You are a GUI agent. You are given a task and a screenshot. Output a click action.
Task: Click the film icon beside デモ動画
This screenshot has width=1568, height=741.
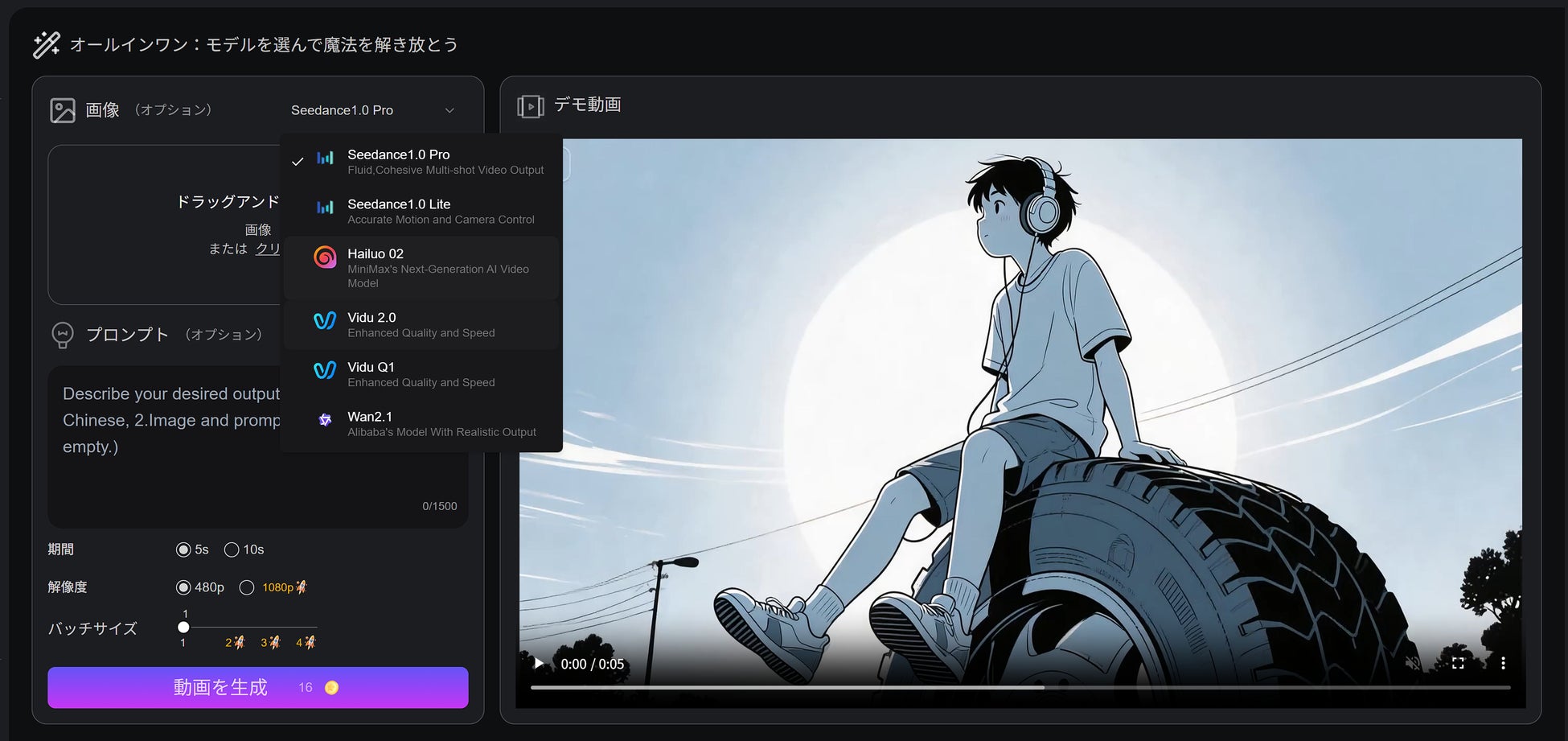coord(531,106)
